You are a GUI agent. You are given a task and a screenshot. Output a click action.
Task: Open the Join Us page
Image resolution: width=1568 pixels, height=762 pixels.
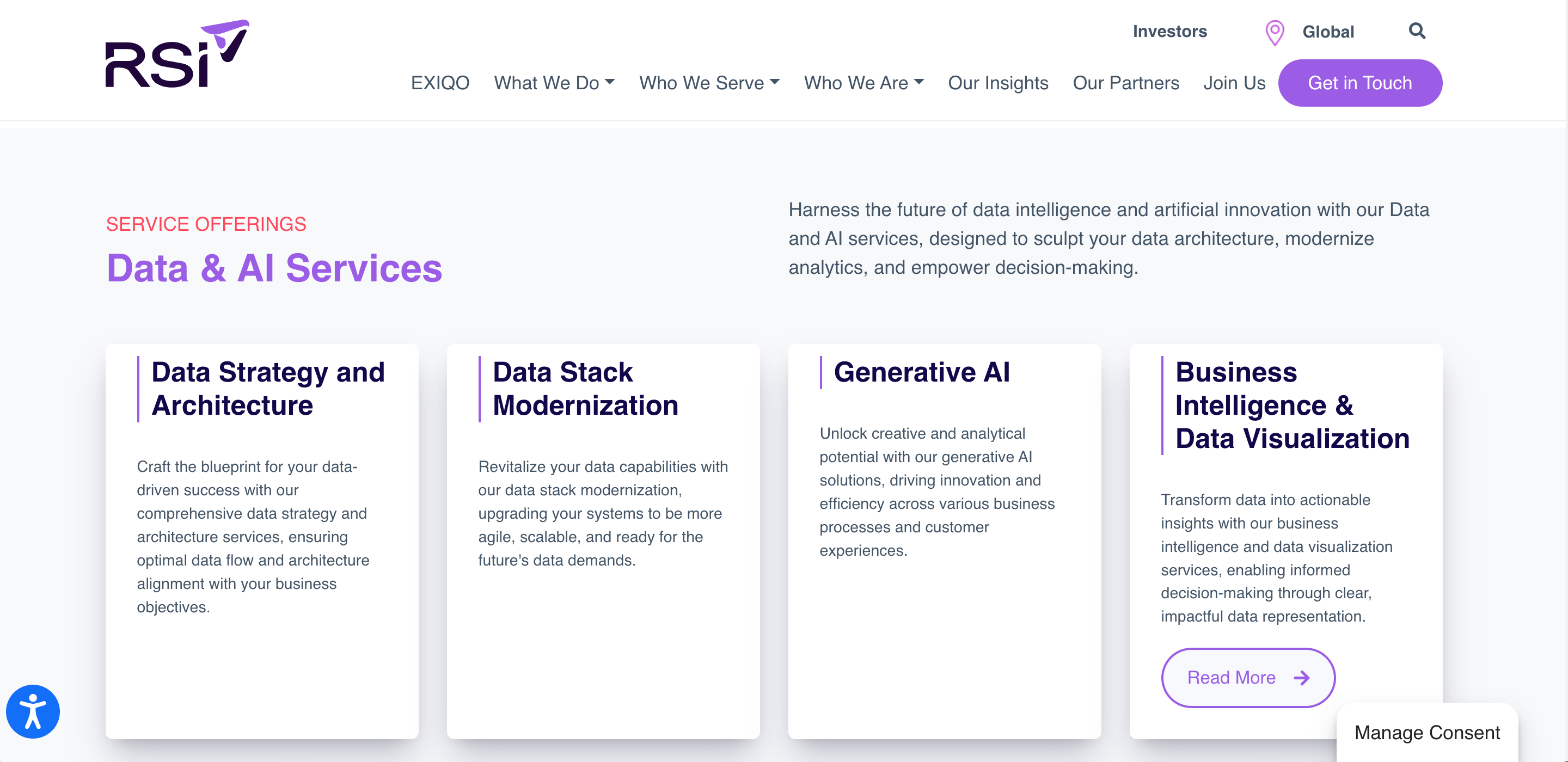click(x=1234, y=83)
